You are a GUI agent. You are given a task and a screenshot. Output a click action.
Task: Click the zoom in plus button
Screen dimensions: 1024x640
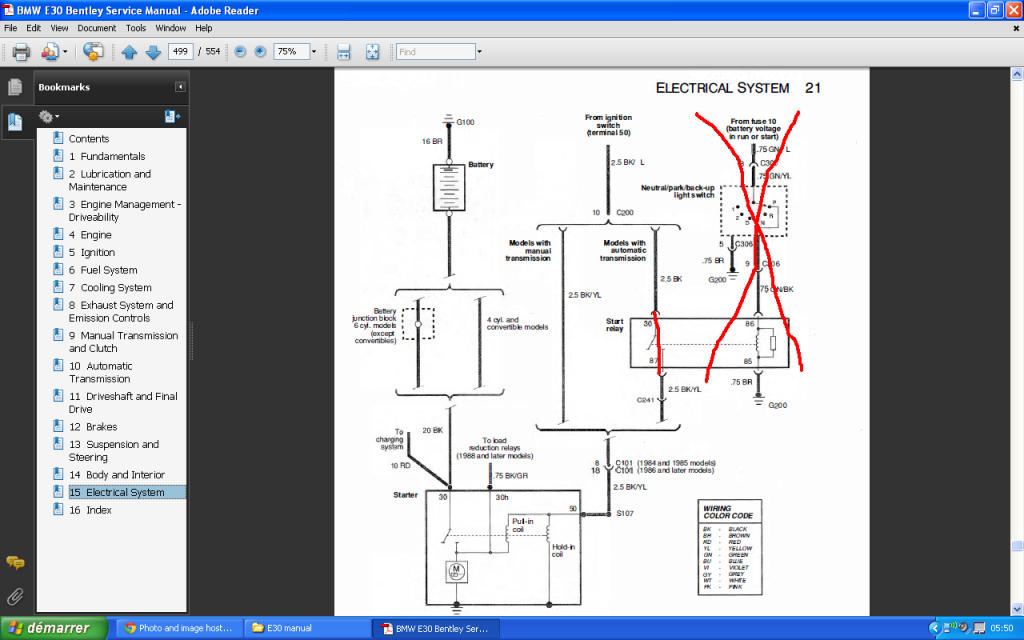[260, 52]
